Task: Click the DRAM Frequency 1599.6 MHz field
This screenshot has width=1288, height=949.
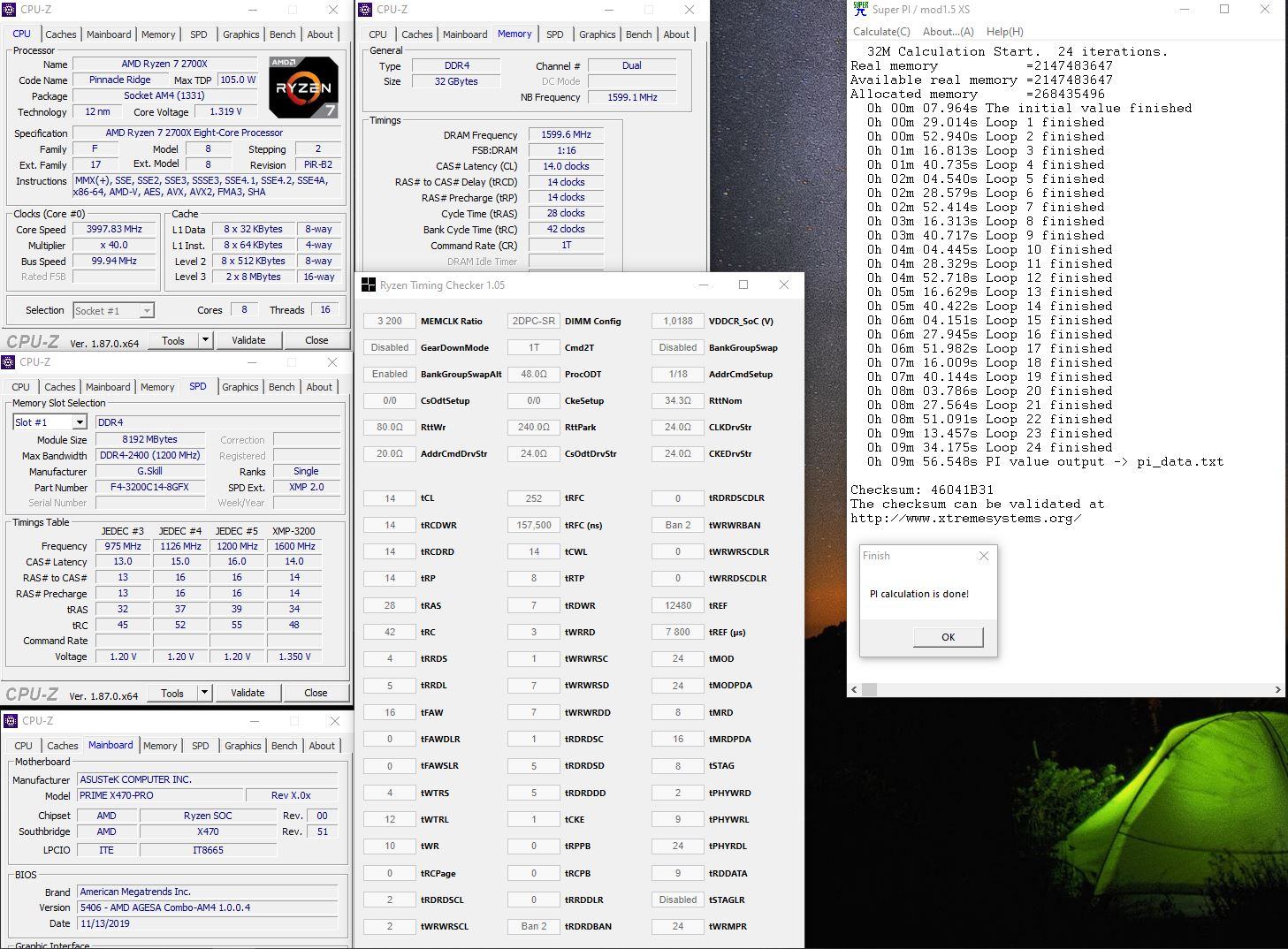Action: 566,134
